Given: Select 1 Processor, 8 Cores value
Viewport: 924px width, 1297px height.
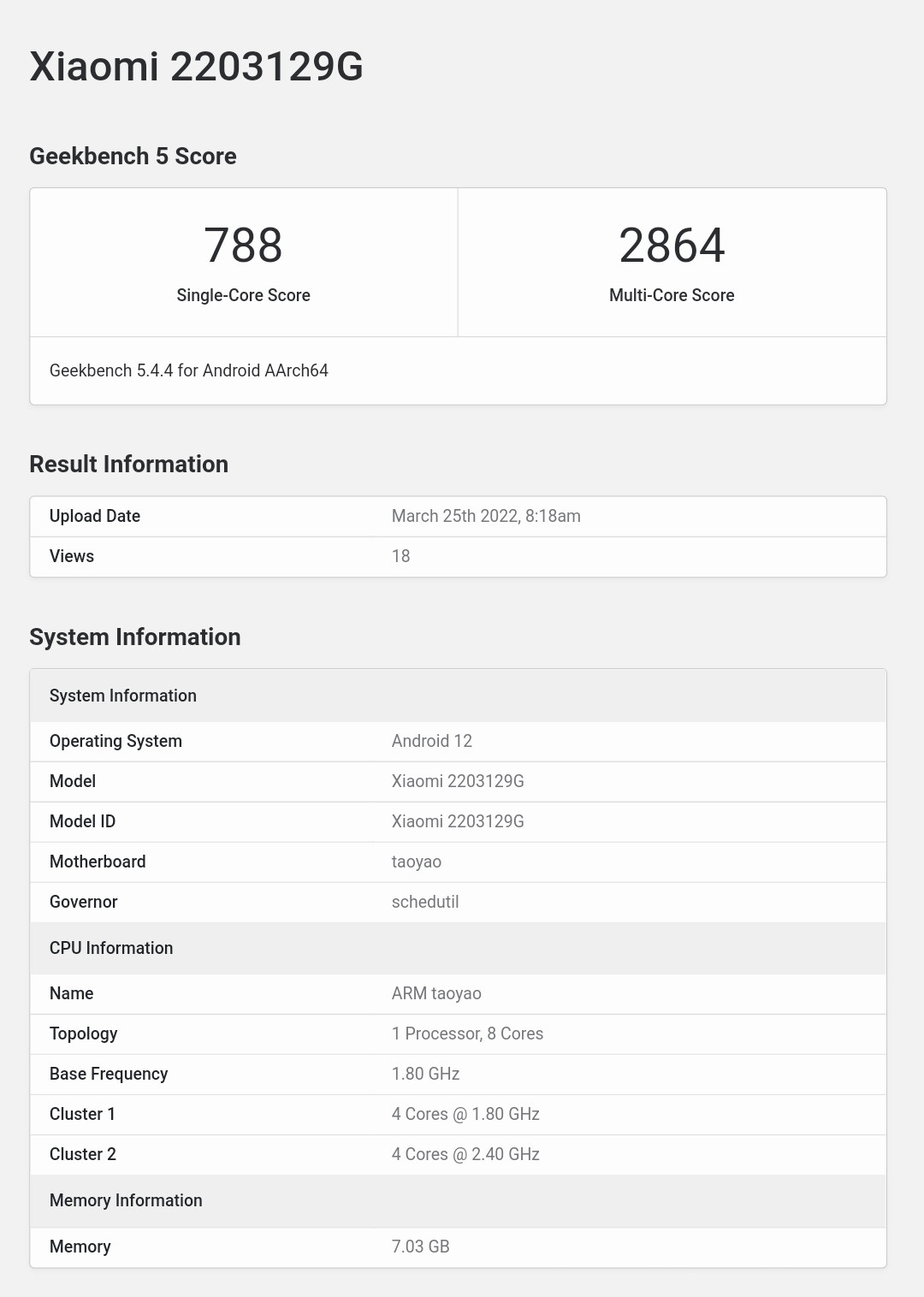Looking at the screenshot, I should [x=467, y=1033].
